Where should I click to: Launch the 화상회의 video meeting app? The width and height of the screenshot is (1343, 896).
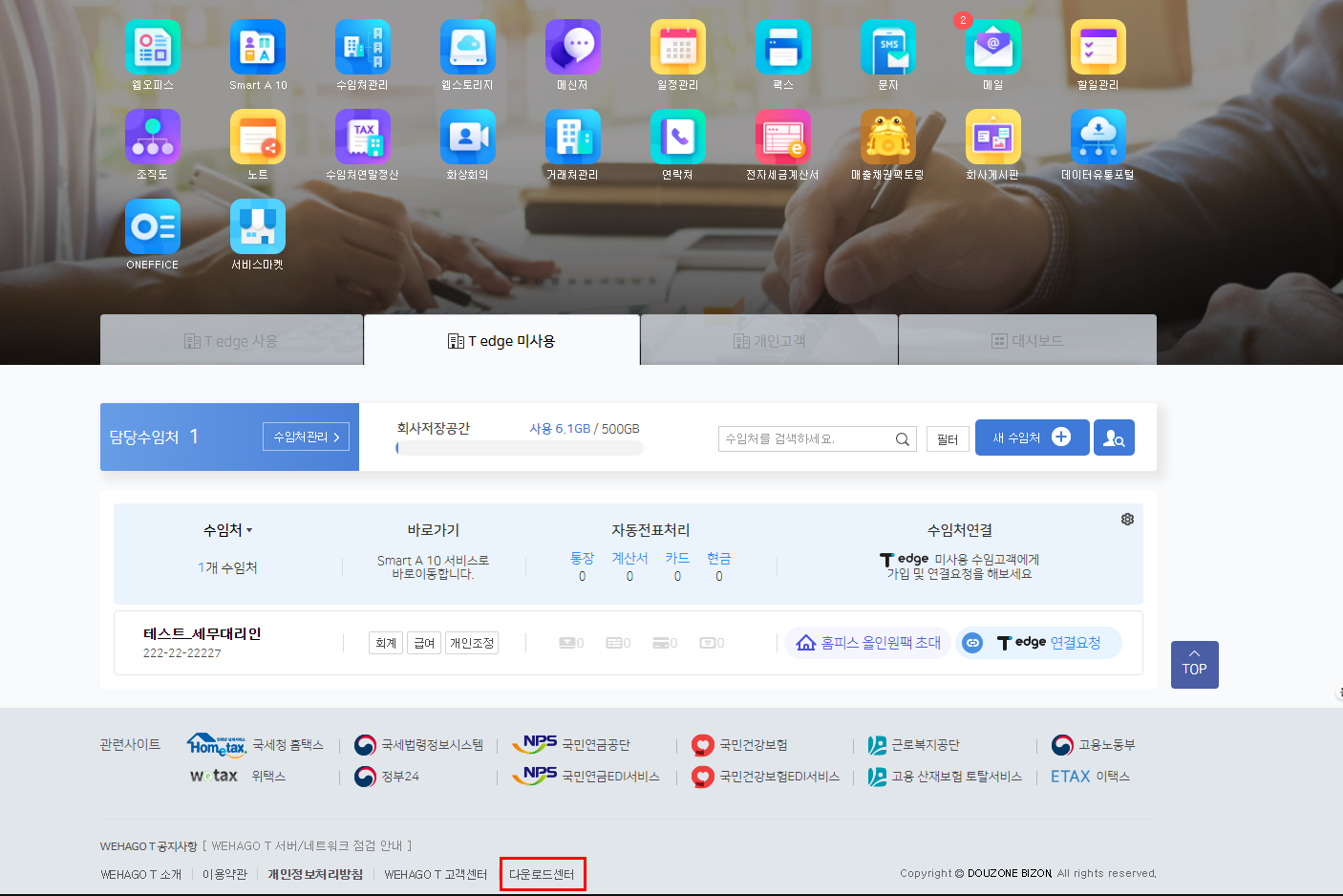point(467,138)
